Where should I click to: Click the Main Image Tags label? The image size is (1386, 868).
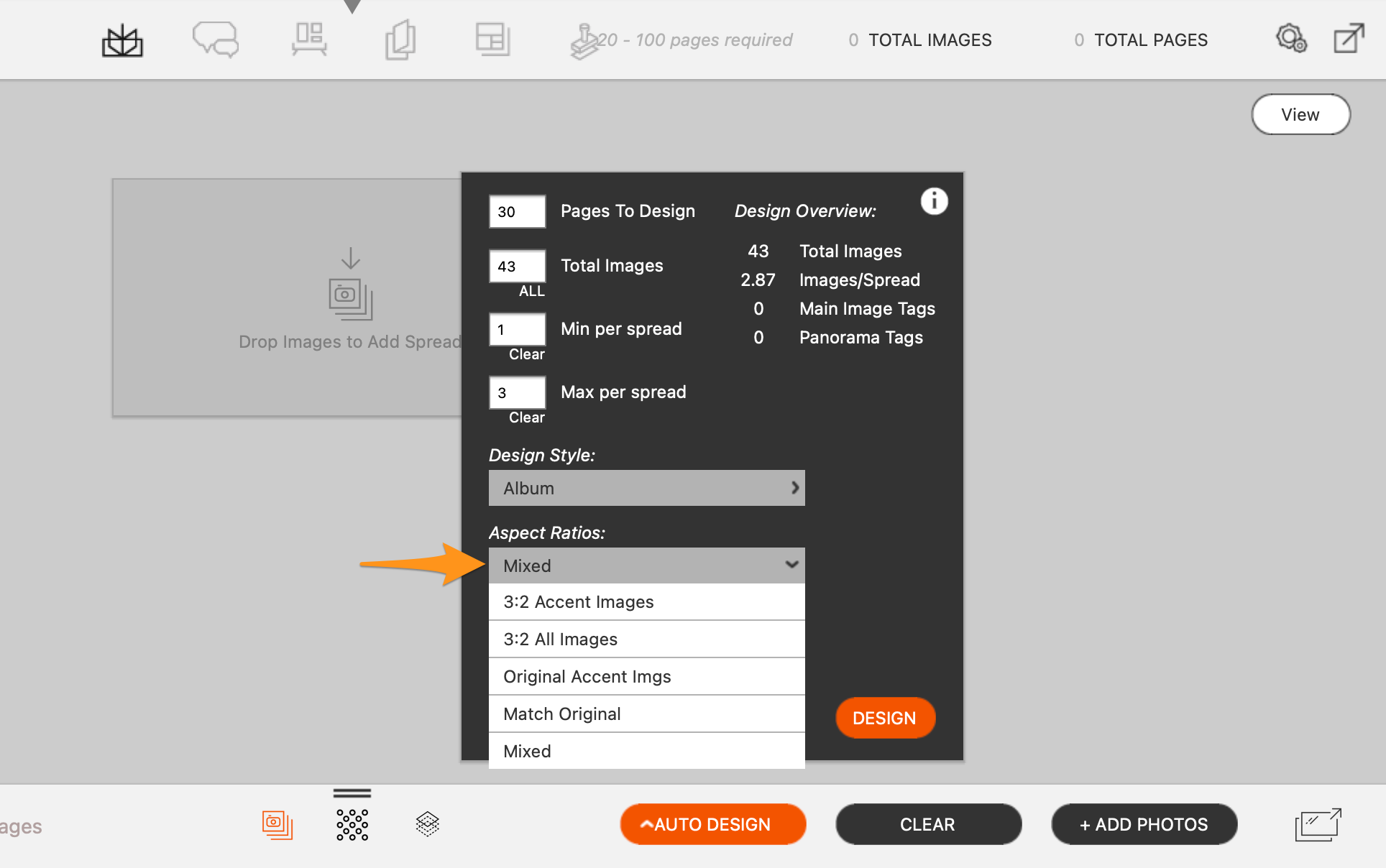pos(867,309)
